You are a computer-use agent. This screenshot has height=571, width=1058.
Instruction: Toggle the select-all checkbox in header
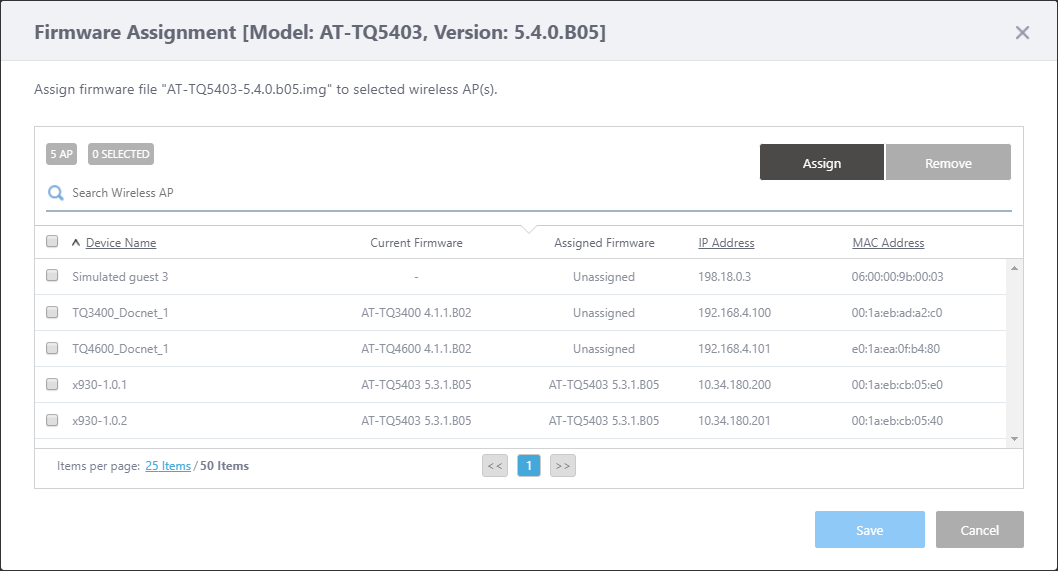coord(52,241)
